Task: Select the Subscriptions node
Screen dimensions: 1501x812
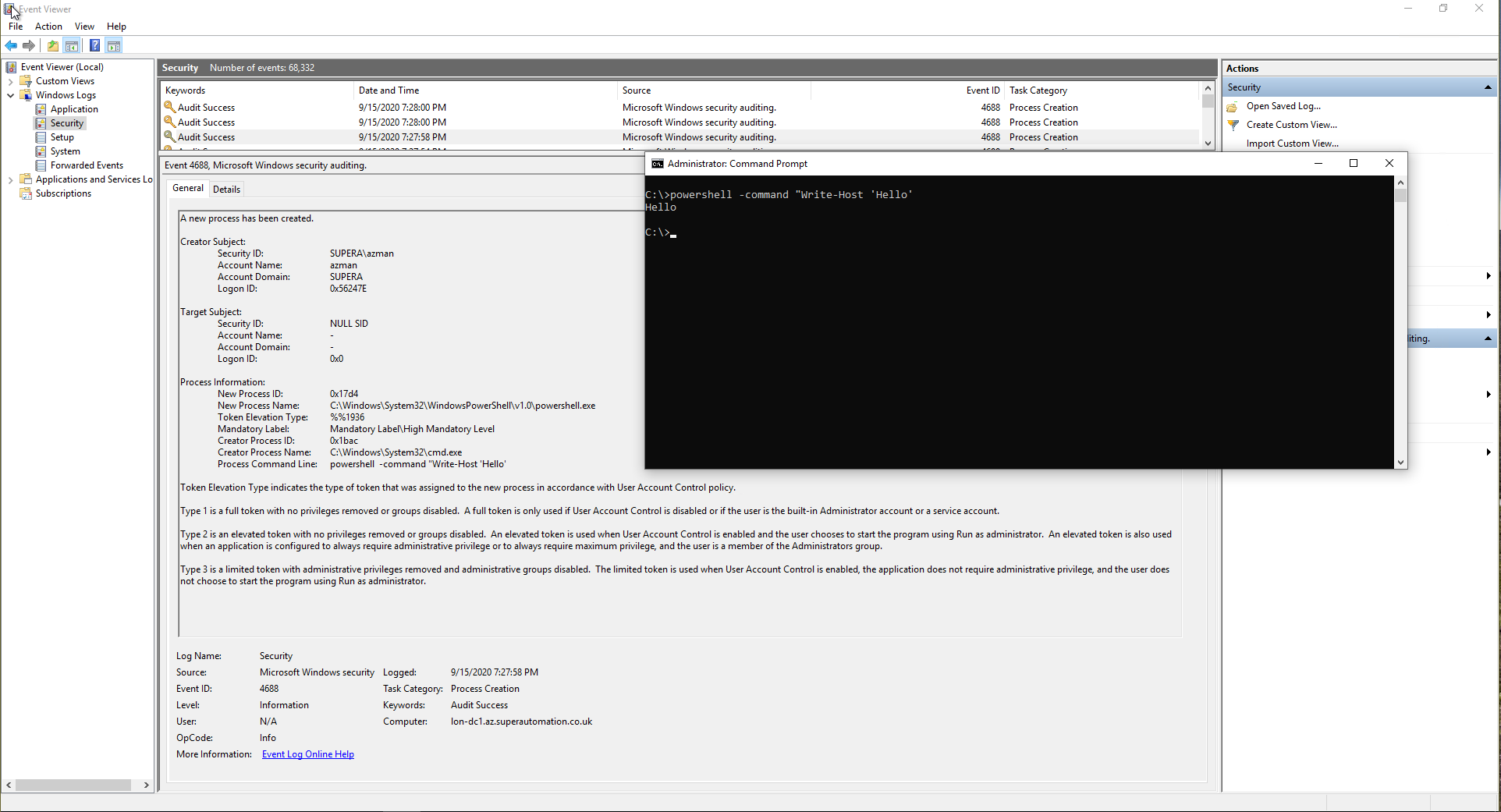Action: coord(63,193)
